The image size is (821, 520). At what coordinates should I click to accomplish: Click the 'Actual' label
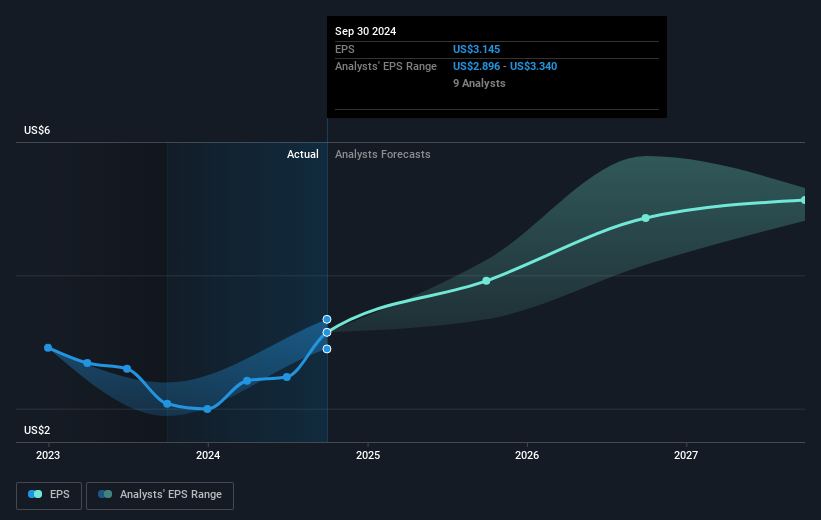coord(303,154)
